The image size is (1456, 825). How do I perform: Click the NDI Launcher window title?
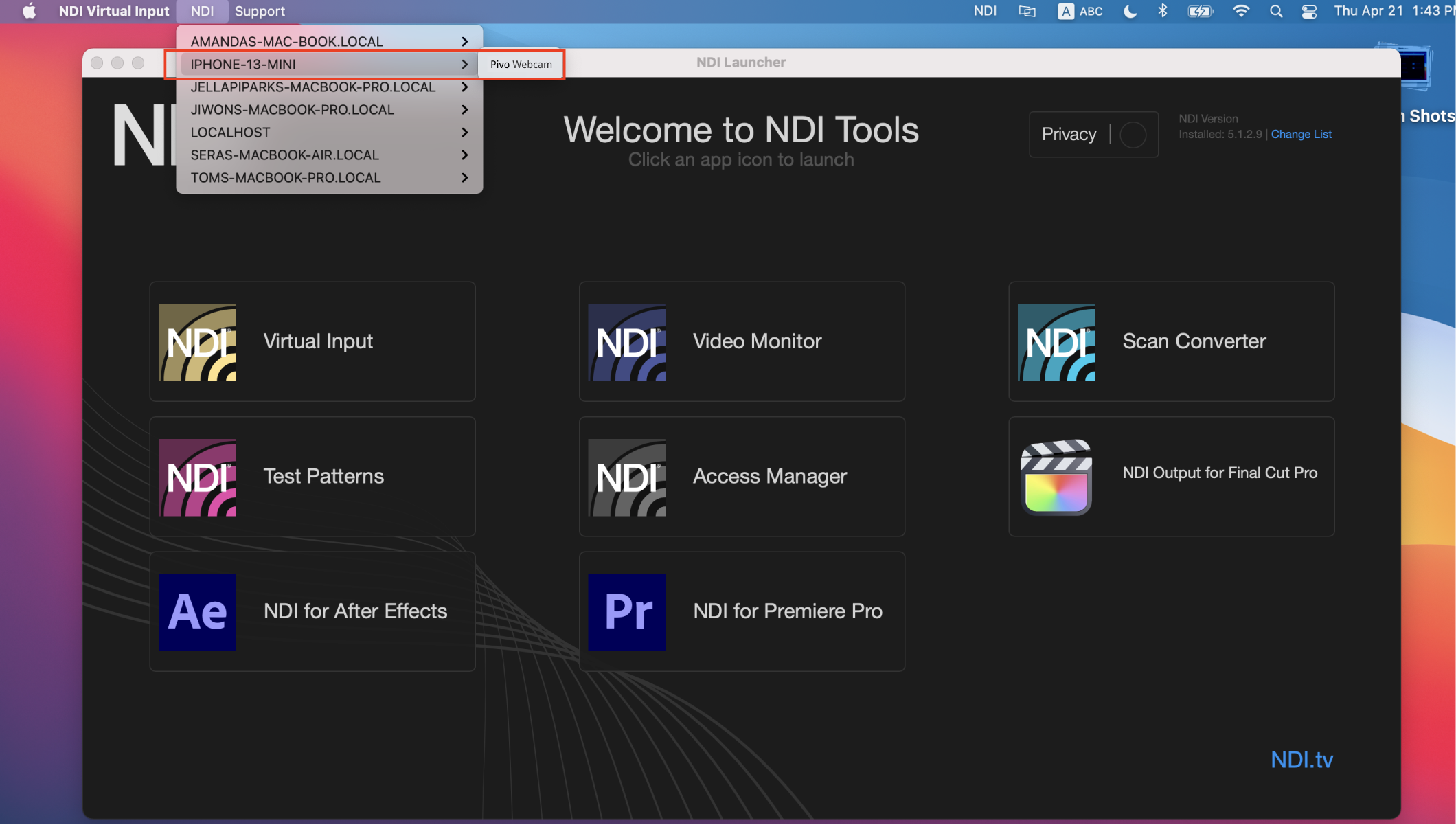(x=741, y=62)
